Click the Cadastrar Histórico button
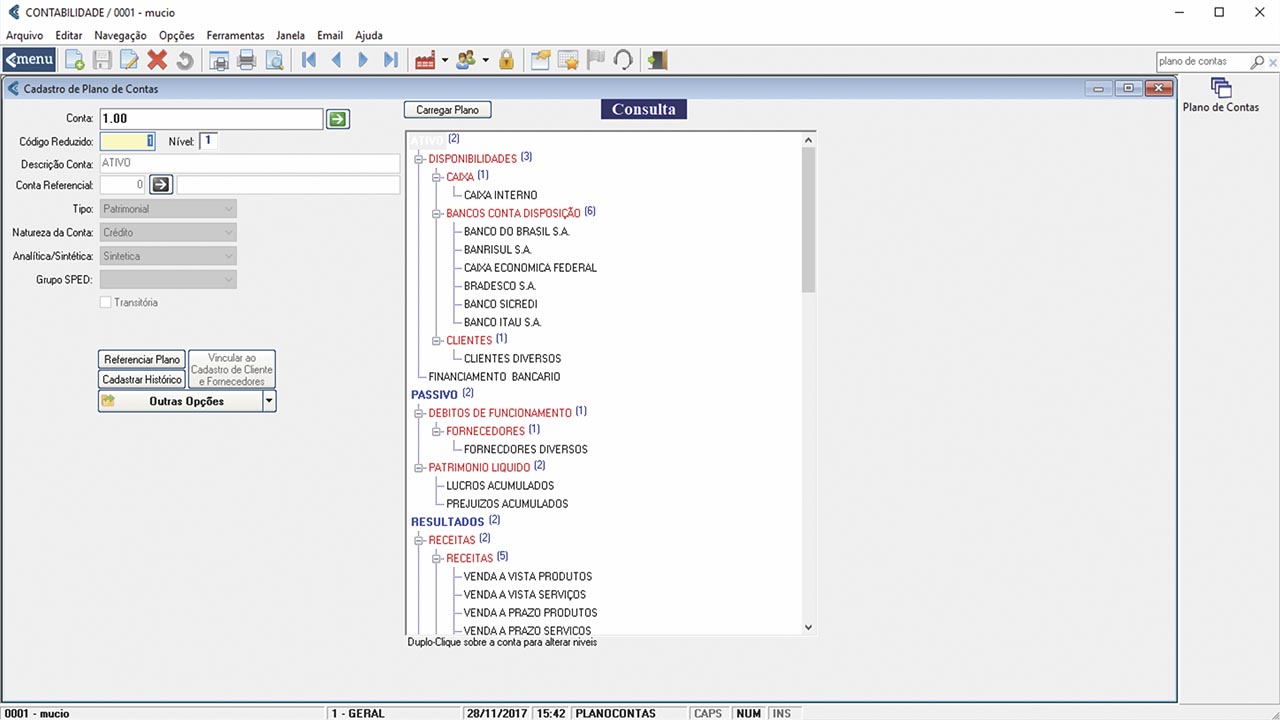Viewport: 1280px width, 720px height. pyautogui.click(x=142, y=380)
